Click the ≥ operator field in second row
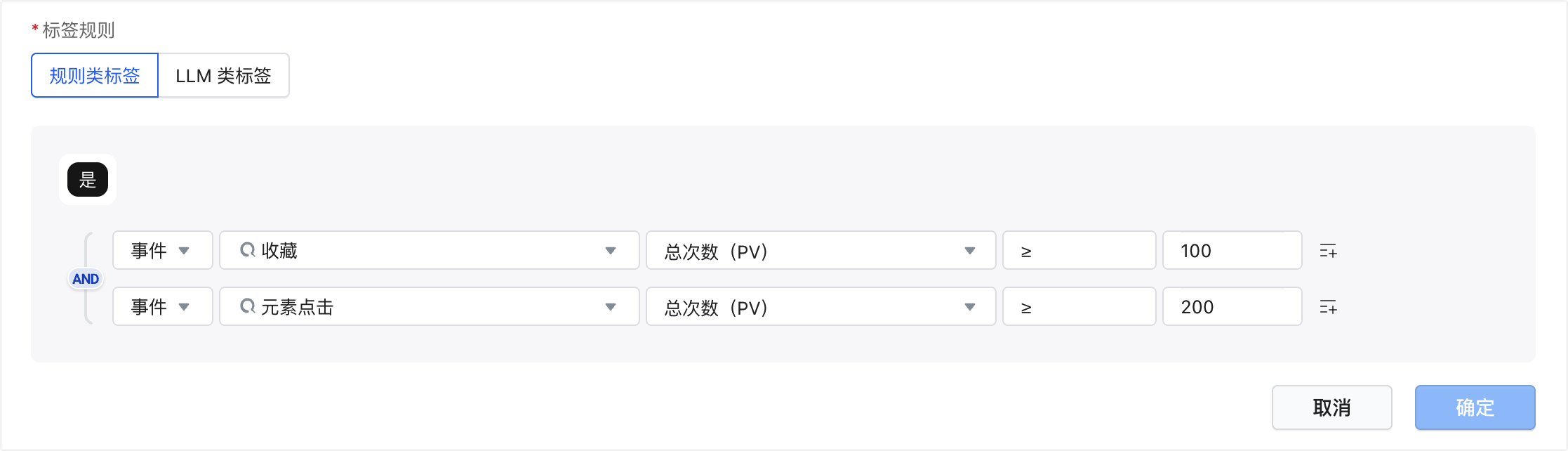 click(x=1078, y=307)
